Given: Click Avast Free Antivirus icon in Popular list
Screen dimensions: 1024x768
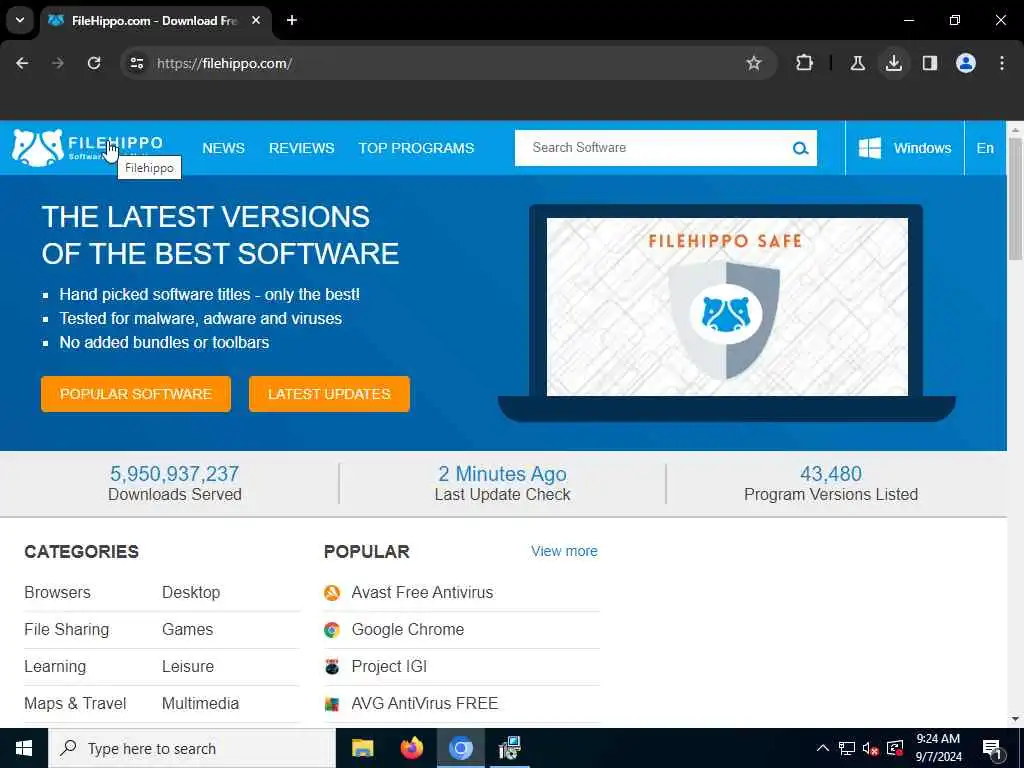Looking at the screenshot, I should [332, 592].
